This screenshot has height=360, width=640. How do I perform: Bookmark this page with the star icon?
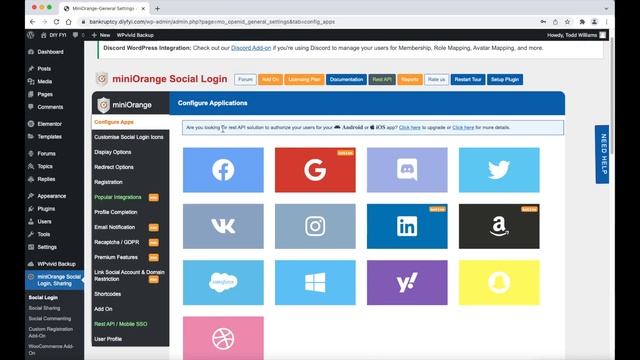pyautogui.click(x=567, y=22)
